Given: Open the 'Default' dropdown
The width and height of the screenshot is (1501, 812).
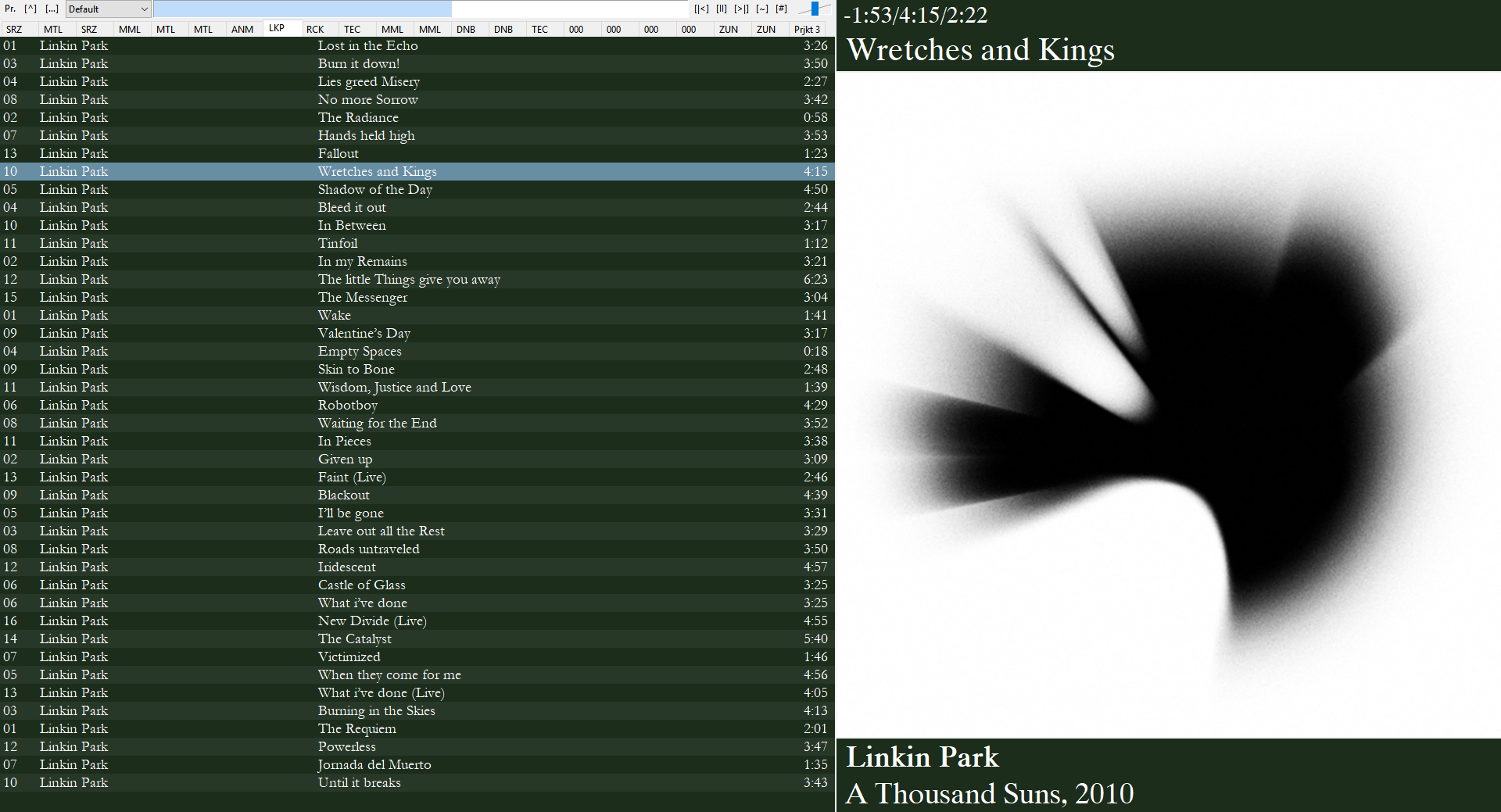Looking at the screenshot, I should pos(108,9).
